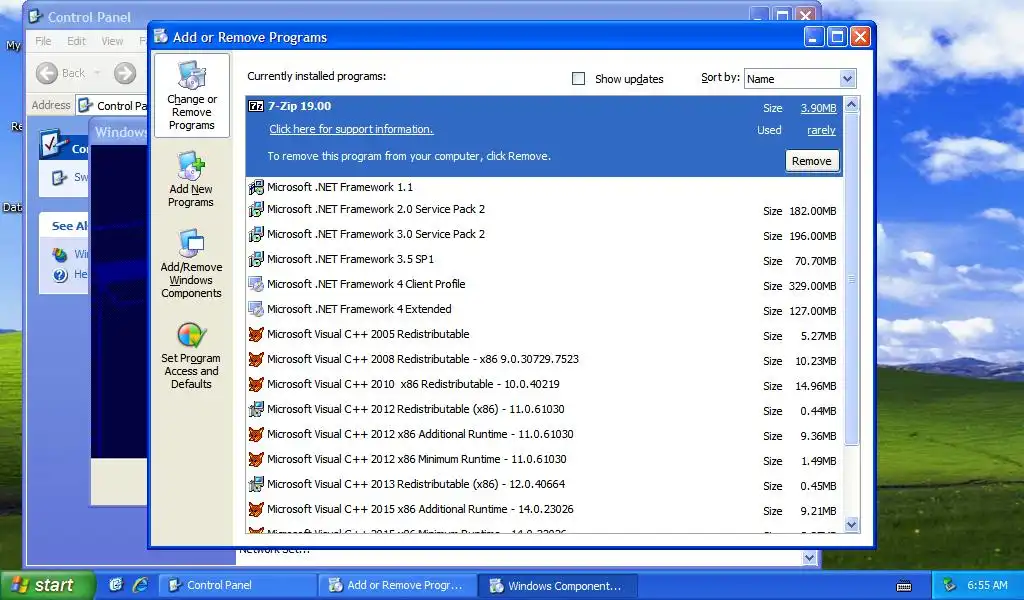This screenshot has height=600, width=1024.
Task: Select Visual C++ 2013 Redistributable (x86) 12.0.40664
Action: (x=545, y=485)
